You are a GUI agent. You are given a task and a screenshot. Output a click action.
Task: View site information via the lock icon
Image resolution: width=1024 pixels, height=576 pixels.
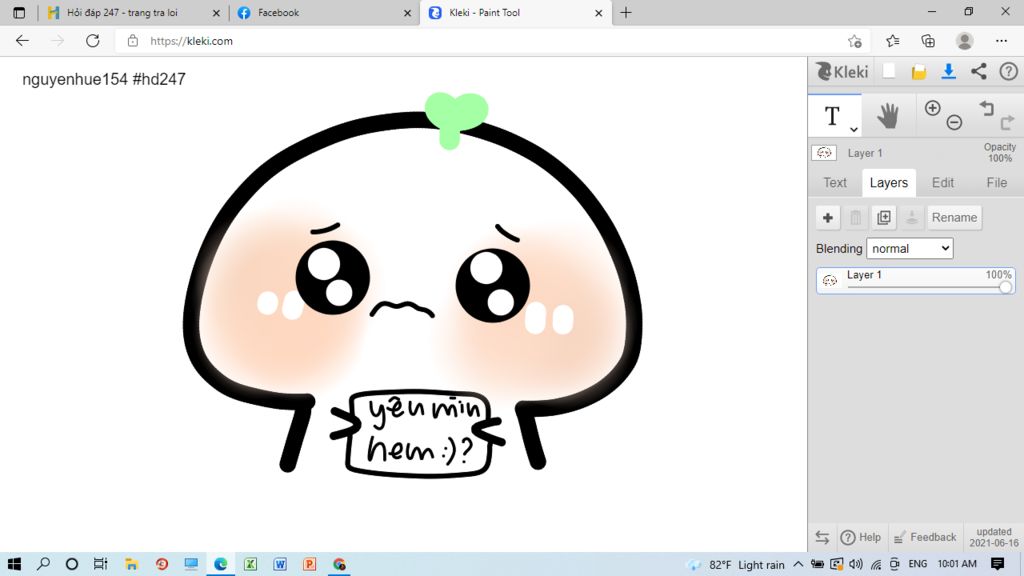133,40
